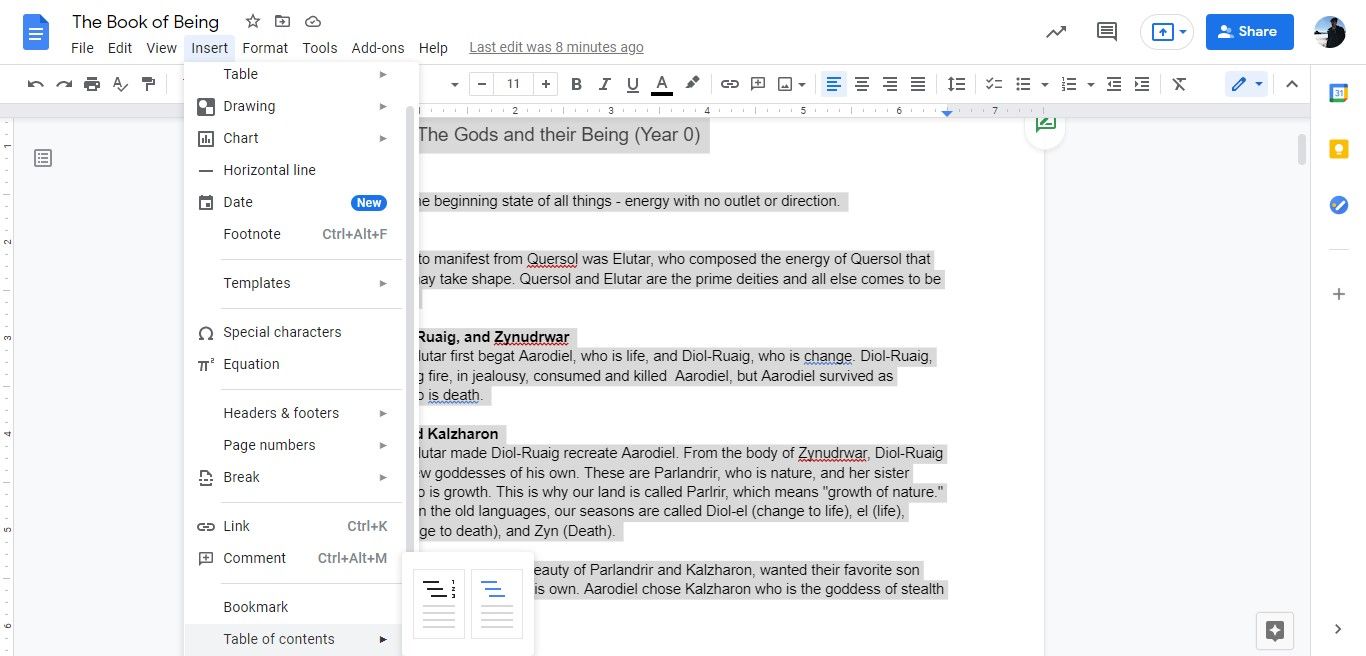Open Spelling and grammar check

120,84
